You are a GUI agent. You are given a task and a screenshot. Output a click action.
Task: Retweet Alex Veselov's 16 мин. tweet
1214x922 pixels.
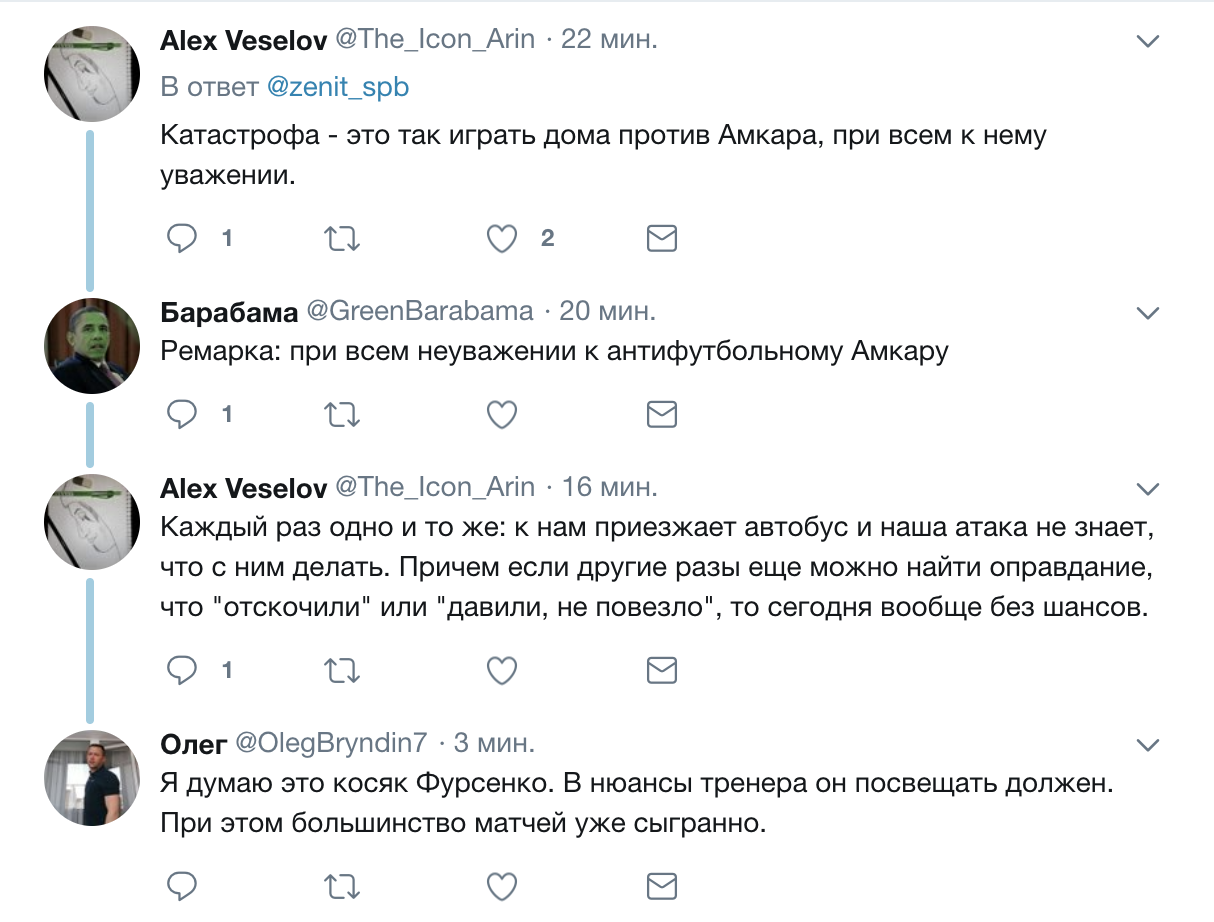click(343, 669)
